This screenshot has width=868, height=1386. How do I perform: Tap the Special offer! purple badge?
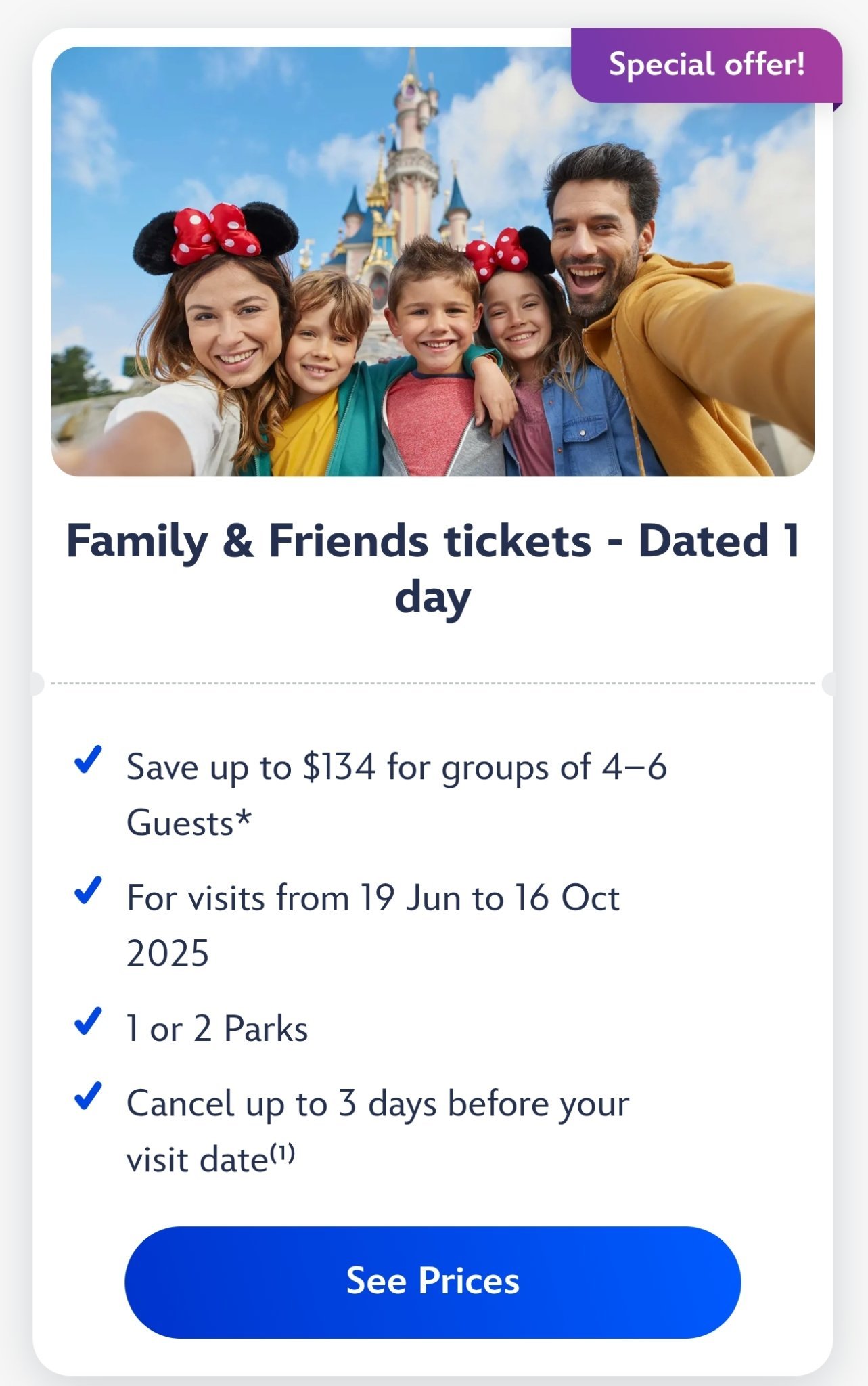(706, 65)
